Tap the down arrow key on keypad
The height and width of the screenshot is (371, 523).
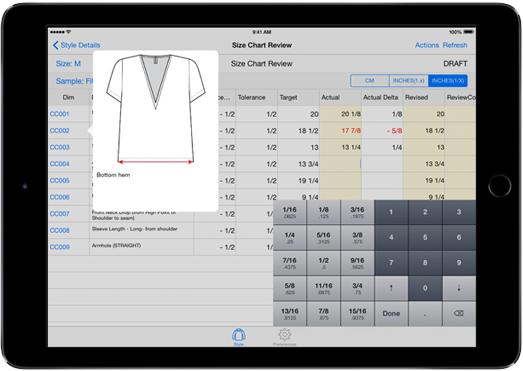[x=459, y=288]
